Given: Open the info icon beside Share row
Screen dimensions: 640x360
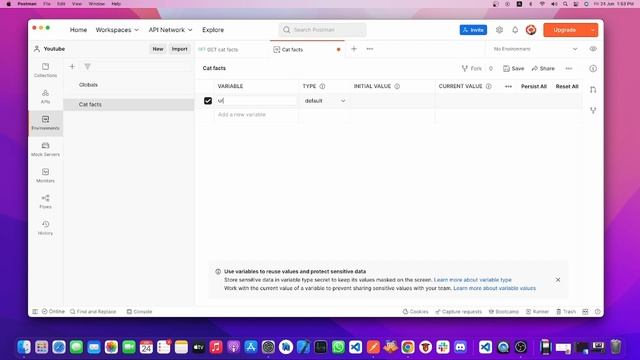Looking at the screenshot, I should tap(593, 69).
